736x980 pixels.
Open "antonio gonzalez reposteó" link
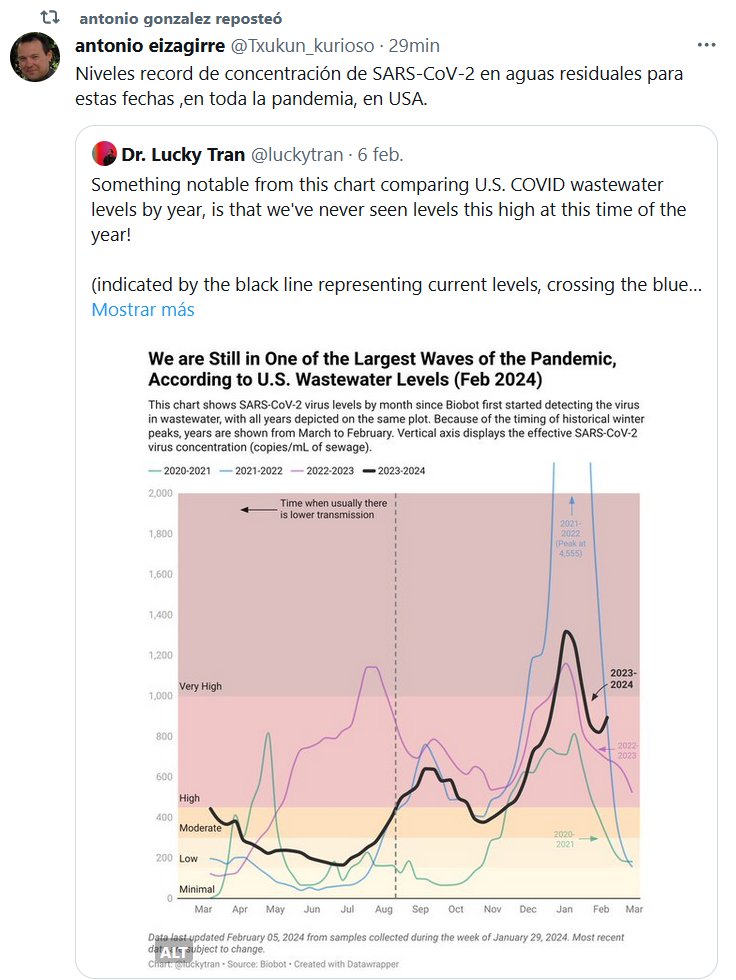point(179,19)
